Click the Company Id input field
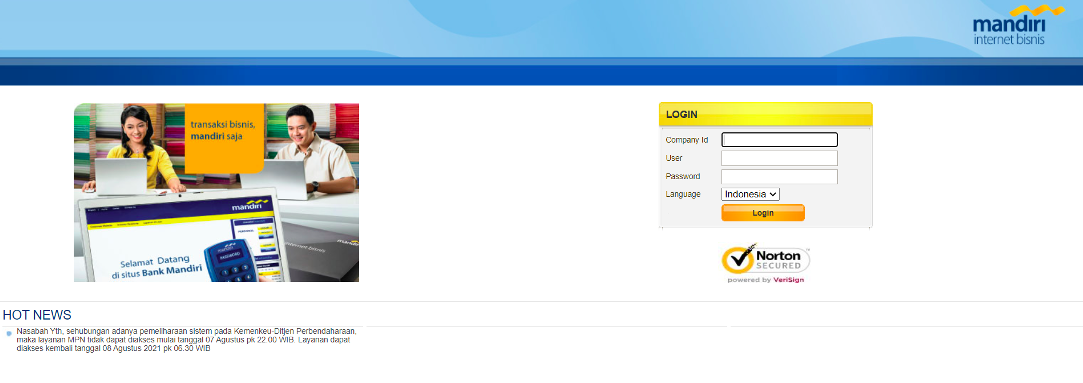Screen dimensions: 1083x383 tap(779, 140)
